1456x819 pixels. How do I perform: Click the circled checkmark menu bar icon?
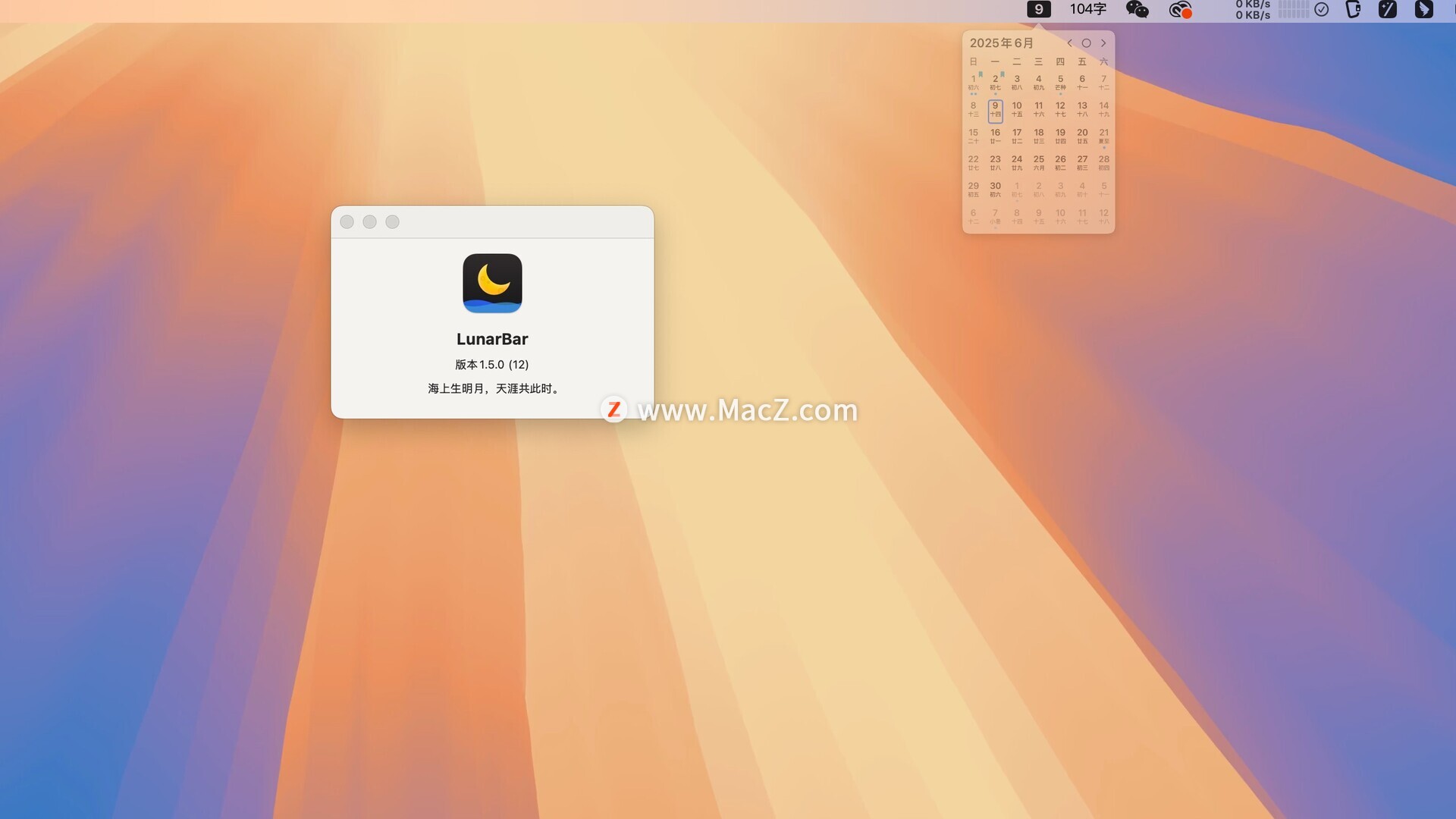click(1322, 9)
